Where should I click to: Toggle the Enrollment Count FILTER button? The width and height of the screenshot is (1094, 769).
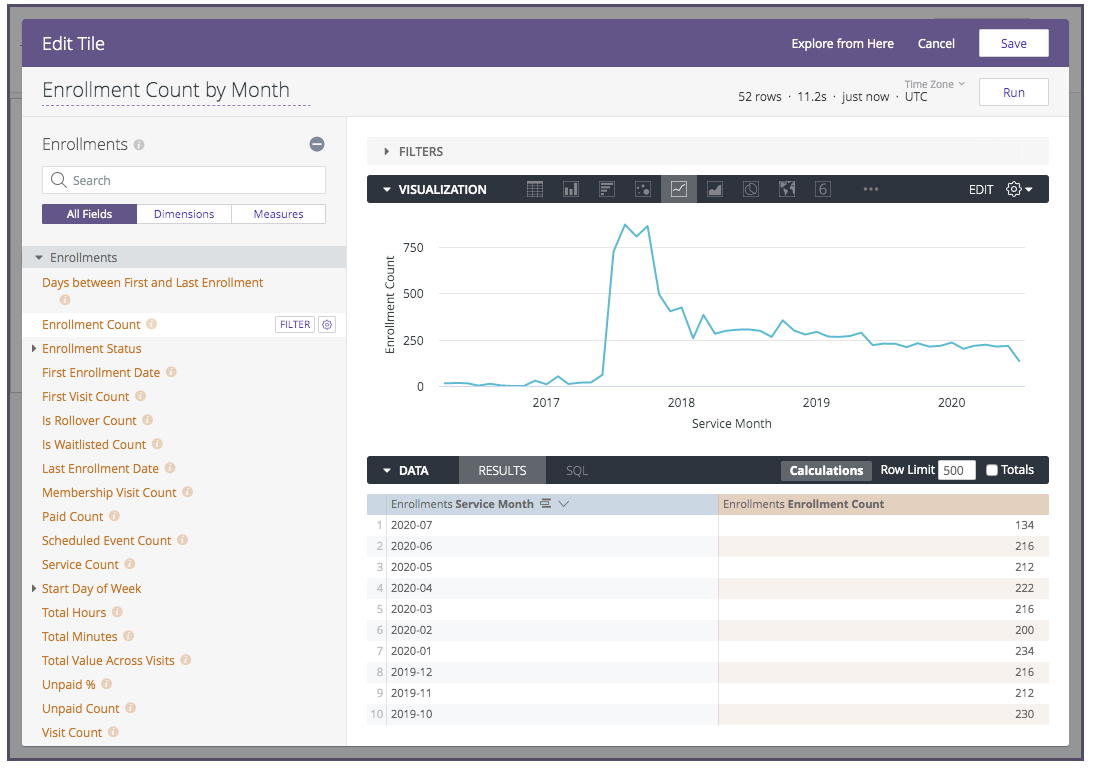click(295, 324)
